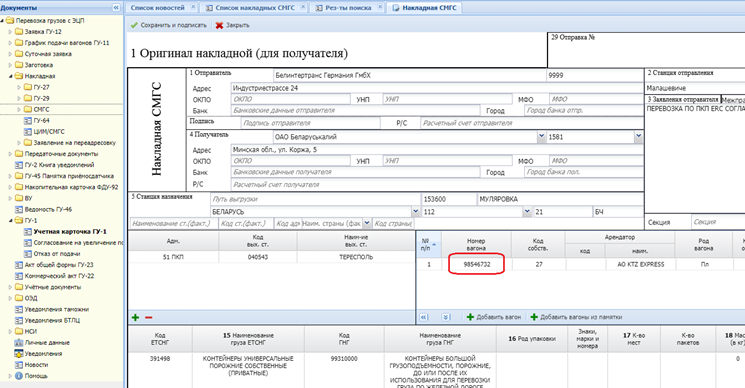Open dropdown next to code 112
The image size is (745, 388).
(526, 212)
